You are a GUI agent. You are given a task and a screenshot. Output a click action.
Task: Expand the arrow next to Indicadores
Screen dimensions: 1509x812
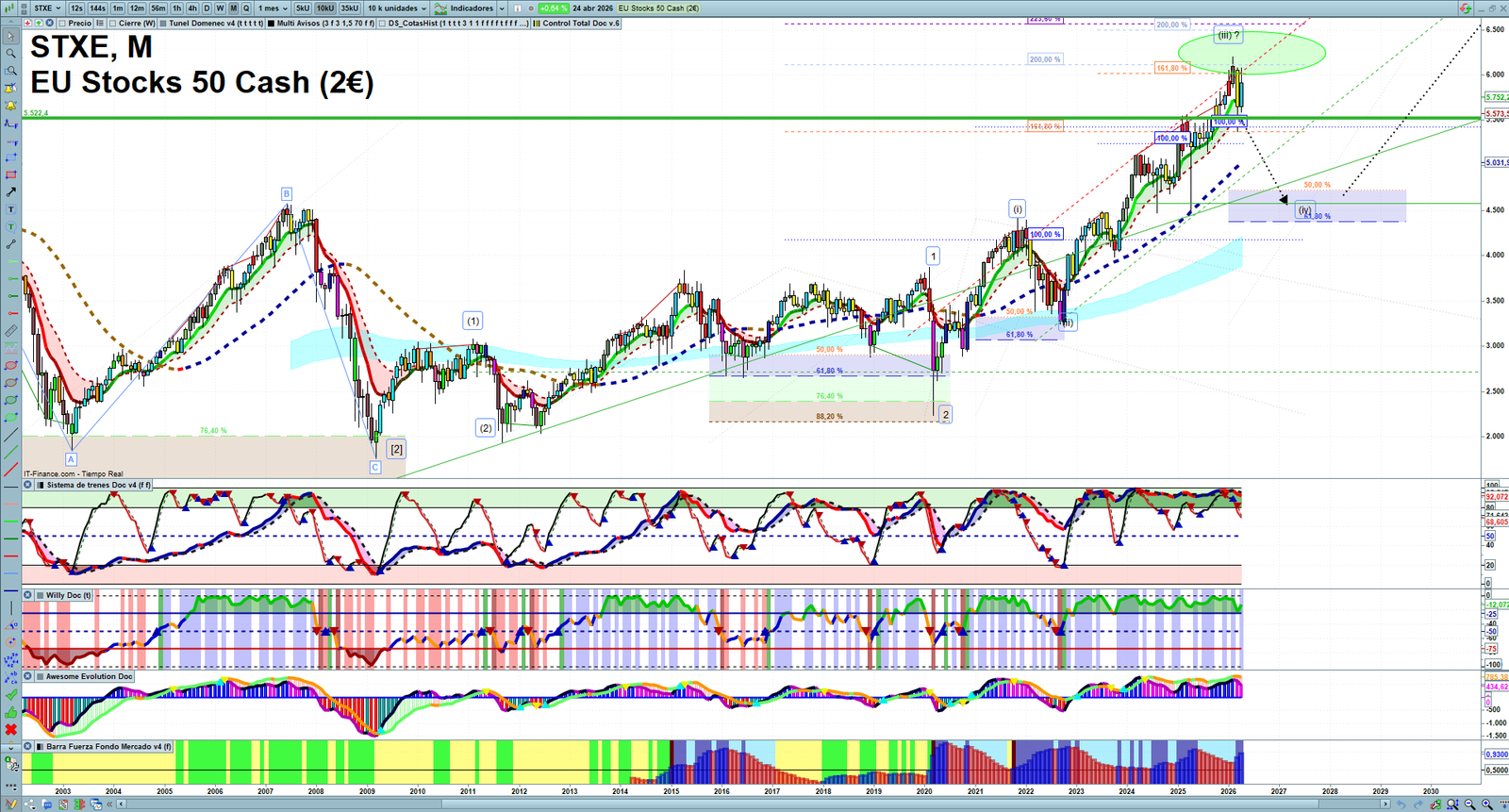click(x=502, y=8)
